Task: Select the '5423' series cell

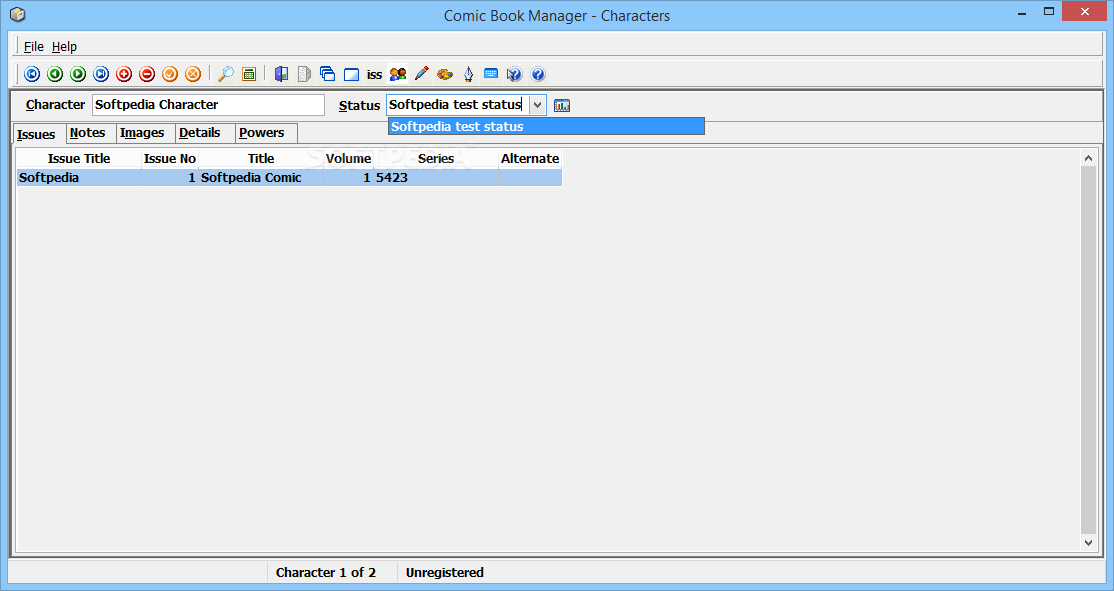Action: pos(436,178)
